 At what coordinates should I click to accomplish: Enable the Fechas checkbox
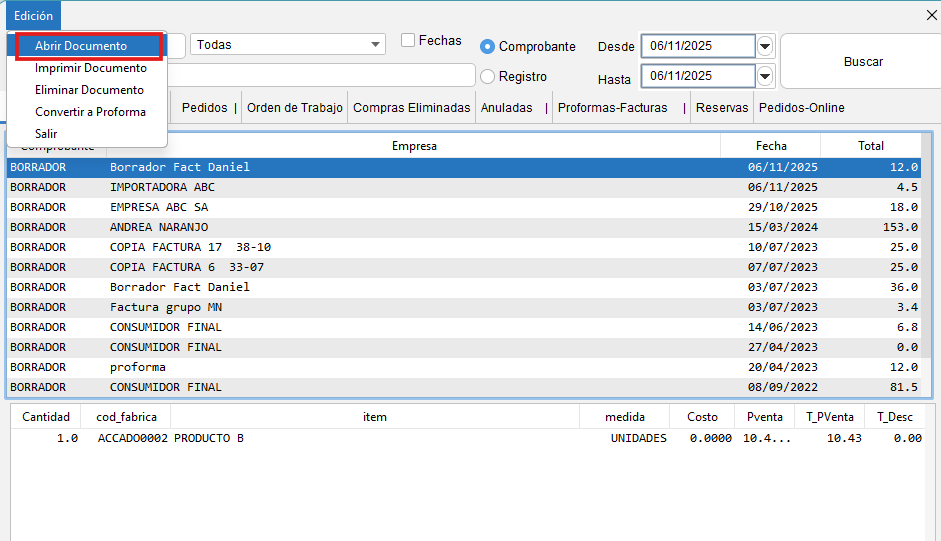(x=408, y=41)
